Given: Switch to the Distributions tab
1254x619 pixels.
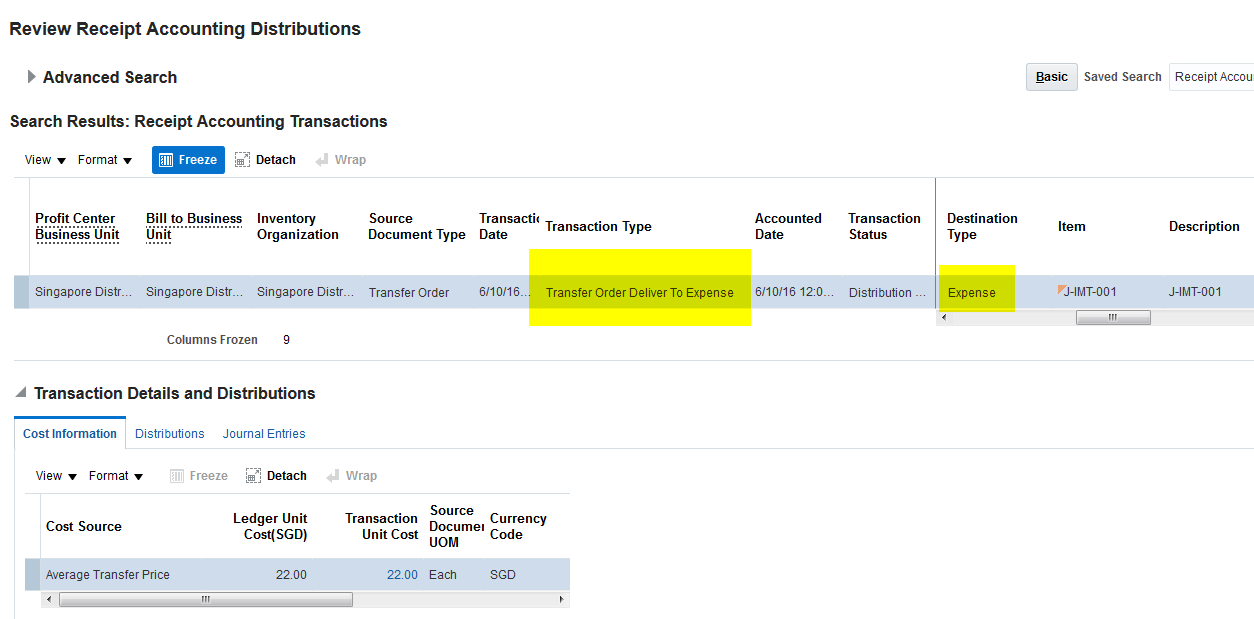Looking at the screenshot, I should pos(169,434).
